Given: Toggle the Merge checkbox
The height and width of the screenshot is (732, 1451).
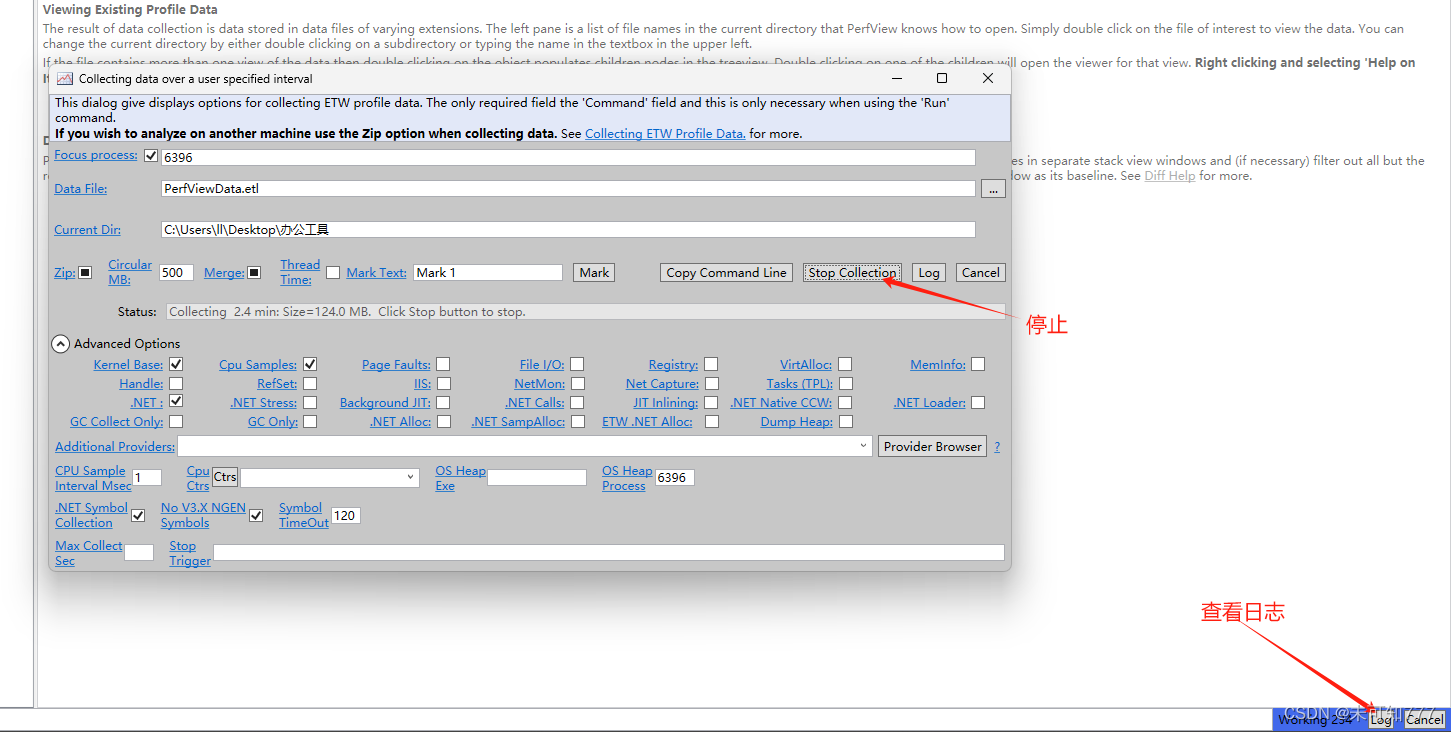Looking at the screenshot, I should 254,272.
